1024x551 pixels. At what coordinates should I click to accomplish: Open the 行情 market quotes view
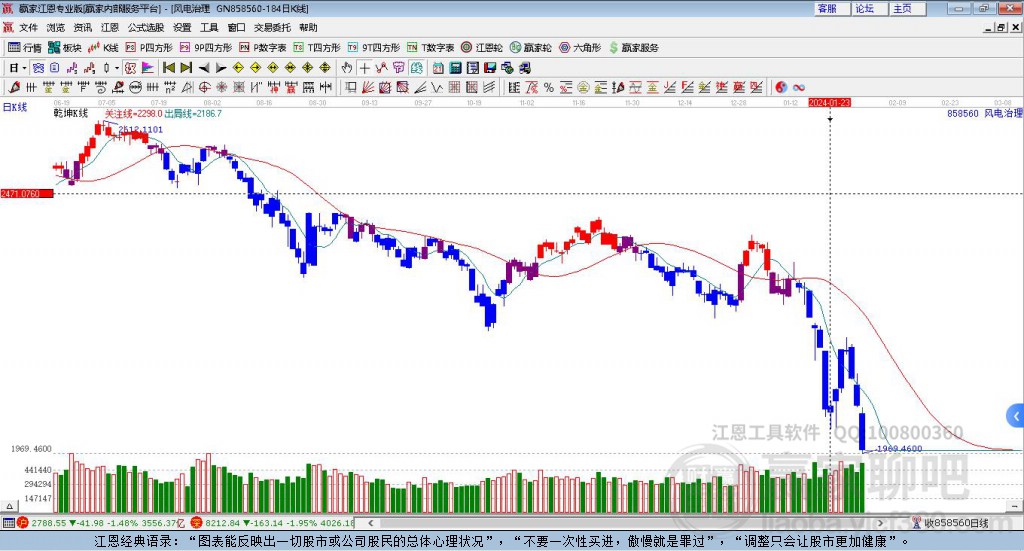pyautogui.click(x=26, y=47)
